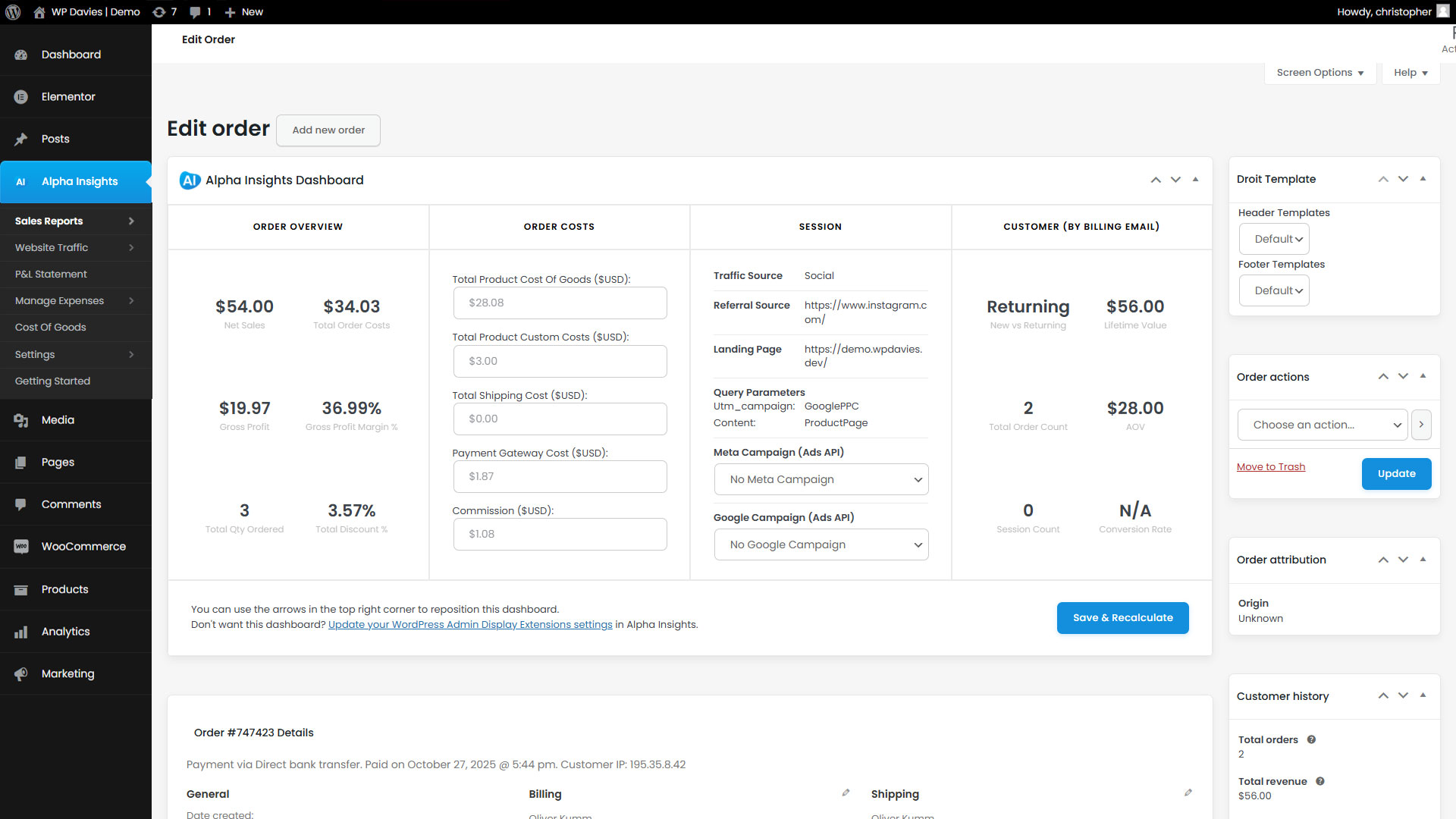
Task: Edit the Billing address via the pencil icon
Action: (846, 793)
